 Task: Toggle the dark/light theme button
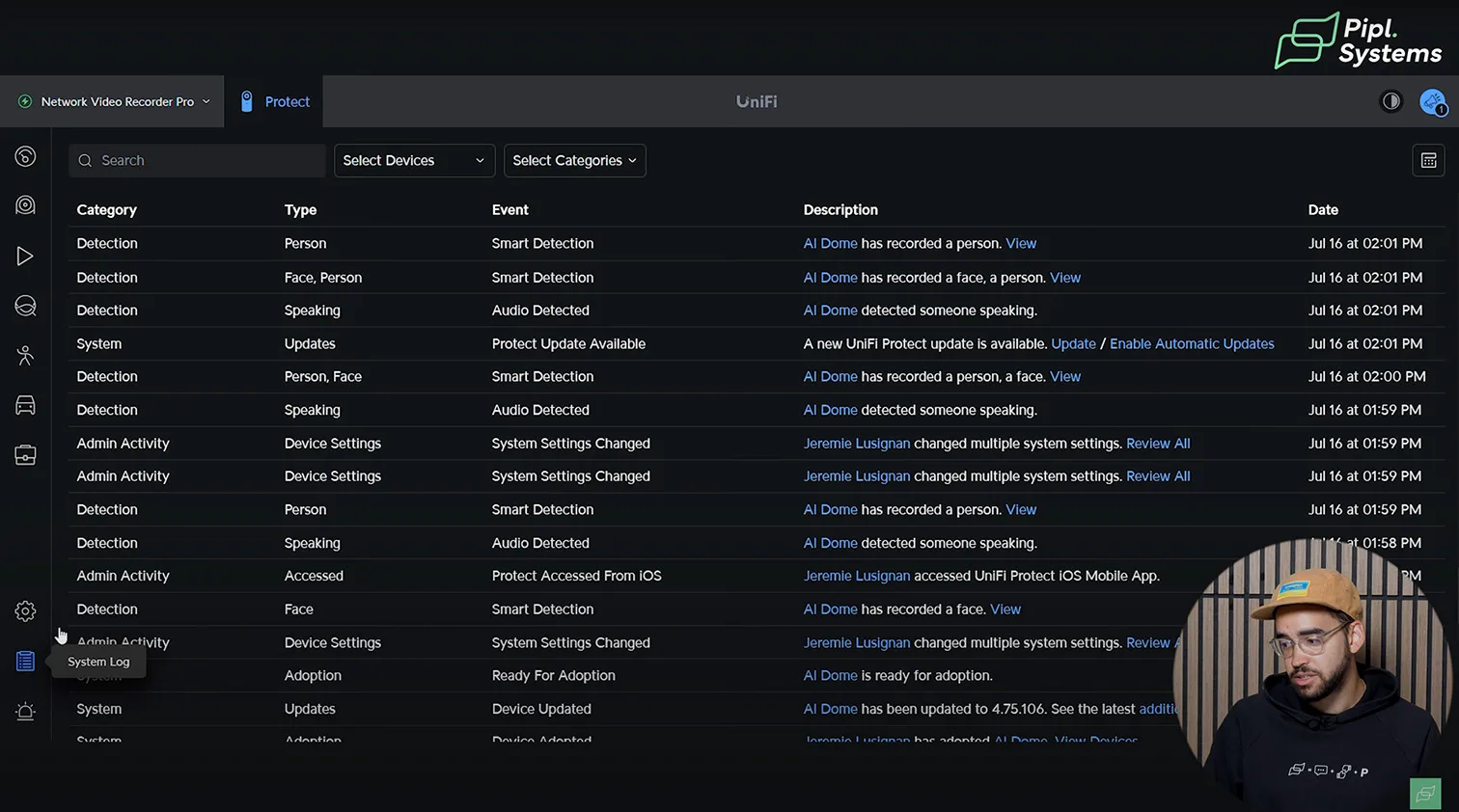tap(1390, 101)
